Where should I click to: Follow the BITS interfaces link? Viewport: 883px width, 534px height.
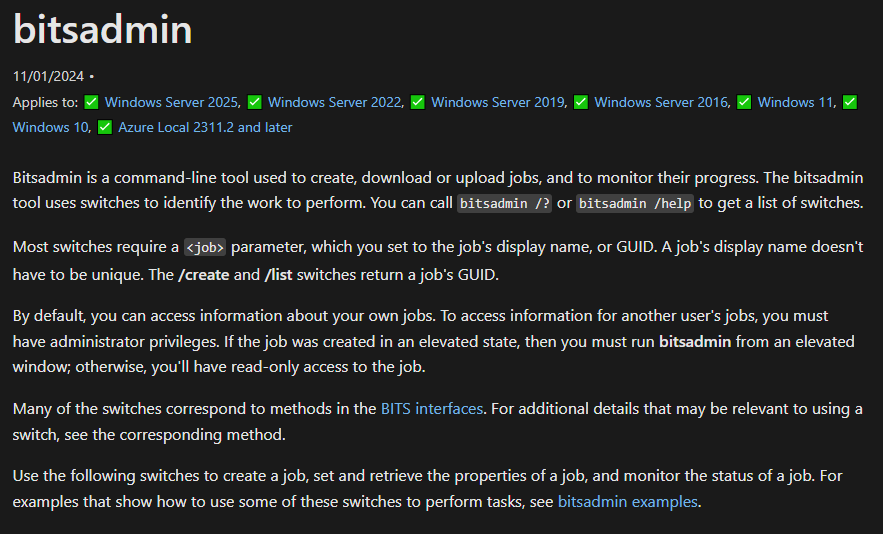point(432,408)
